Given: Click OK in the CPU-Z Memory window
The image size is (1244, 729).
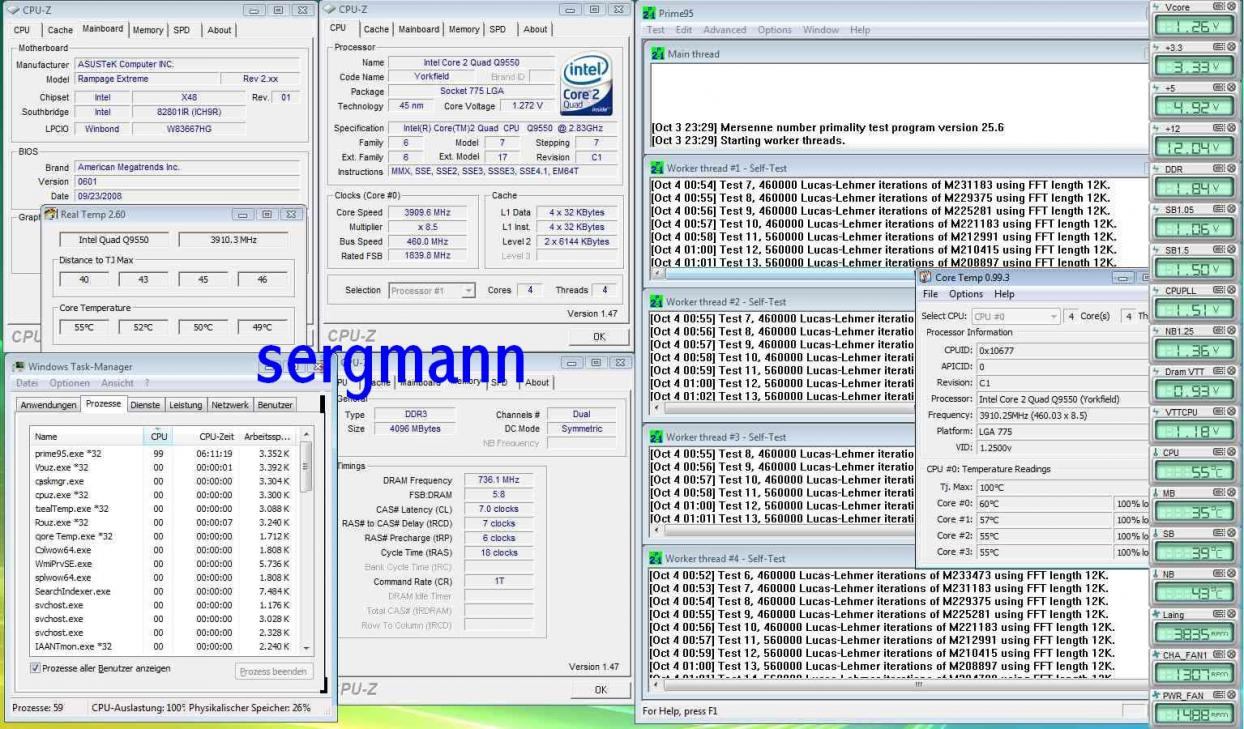Looking at the screenshot, I should 600,690.
